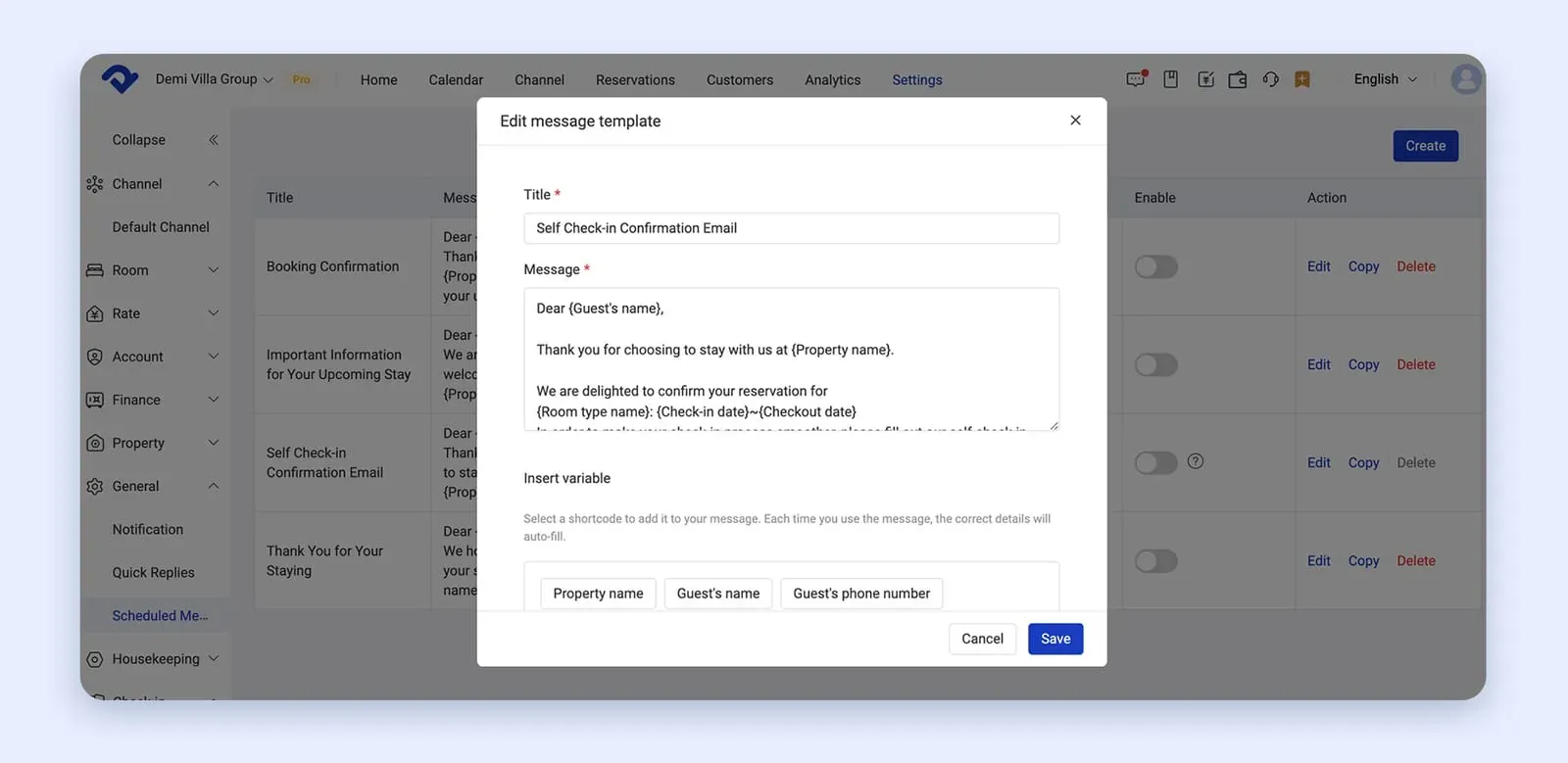Expand the Rate section chevron
The width and height of the screenshot is (1568, 763).
[x=214, y=313]
